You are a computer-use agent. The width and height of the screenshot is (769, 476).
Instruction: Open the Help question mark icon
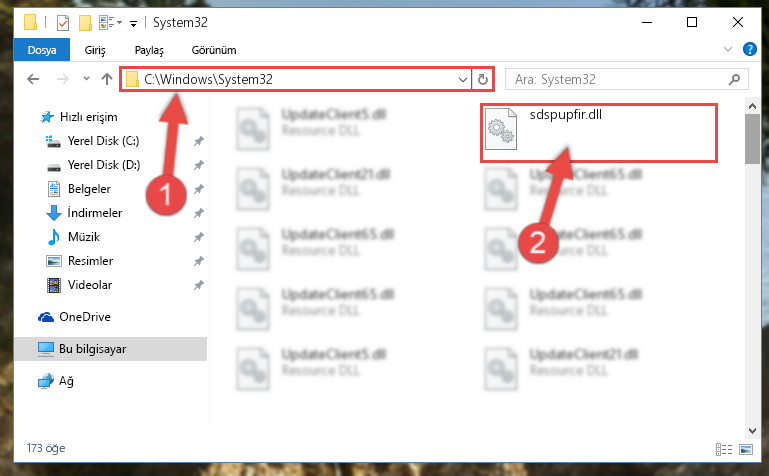749,49
